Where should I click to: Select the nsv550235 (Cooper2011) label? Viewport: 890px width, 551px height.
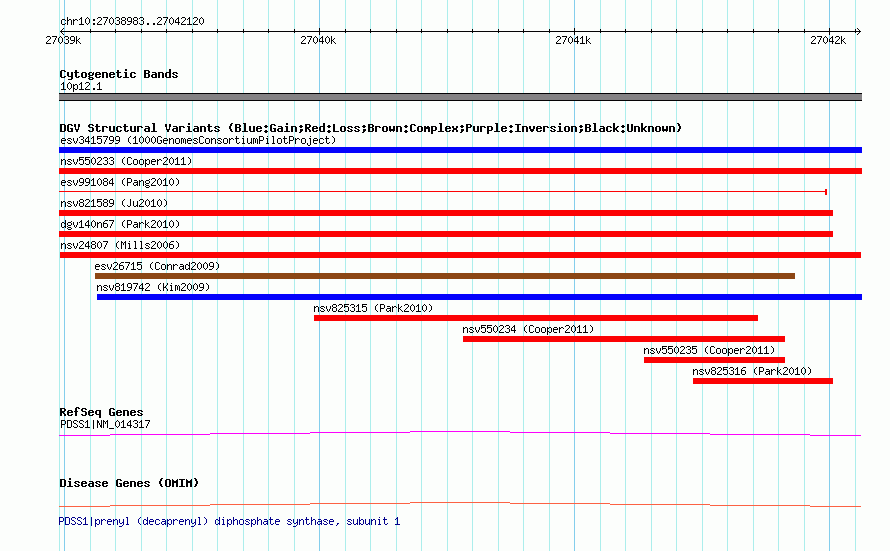click(709, 350)
